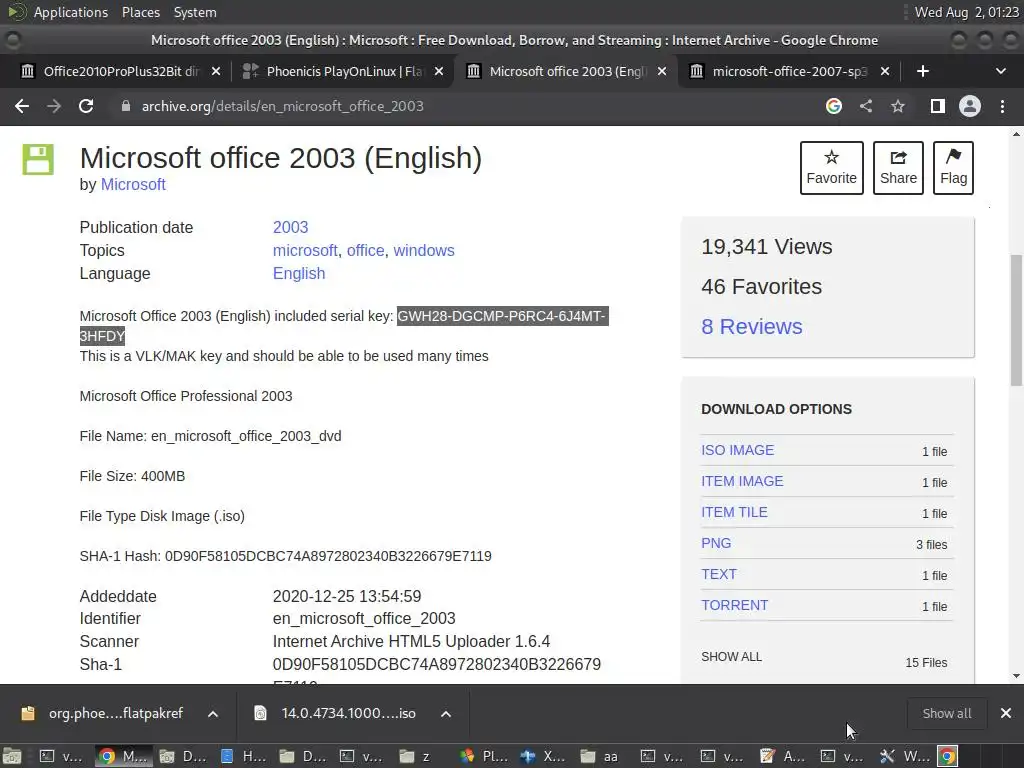Screen dimensions: 1024x768
Task: Open downloaded 14.0.4734.1000 iso file
Action: point(335,714)
